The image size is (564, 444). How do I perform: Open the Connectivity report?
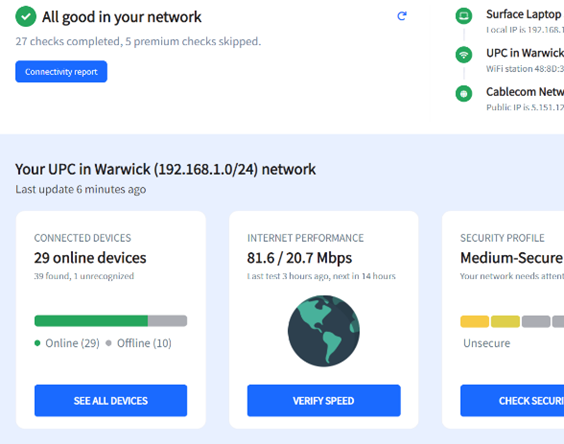(61, 71)
